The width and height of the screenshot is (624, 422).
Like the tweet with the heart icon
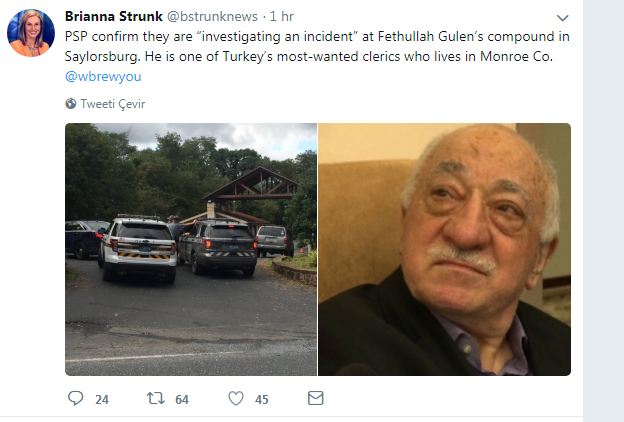point(236,398)
